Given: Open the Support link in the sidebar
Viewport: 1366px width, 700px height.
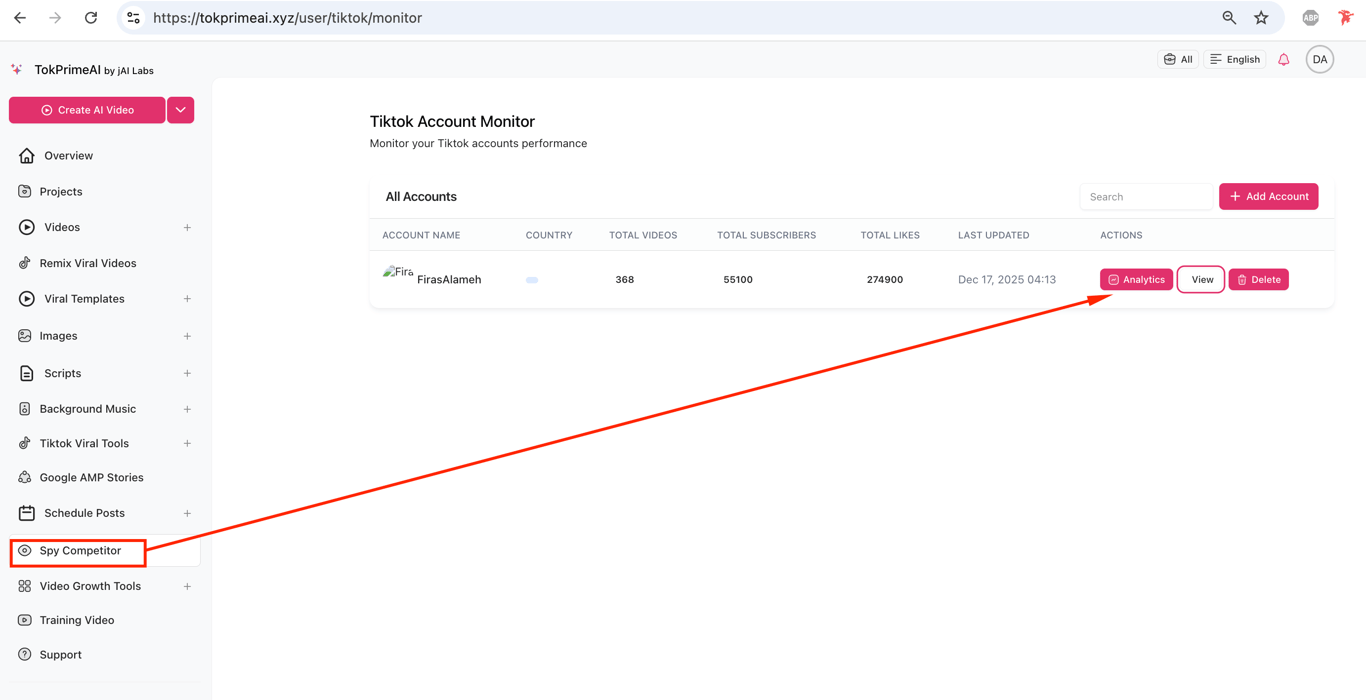Looking at the screenshot, I should pyautogui.click(x=61, y=655).
